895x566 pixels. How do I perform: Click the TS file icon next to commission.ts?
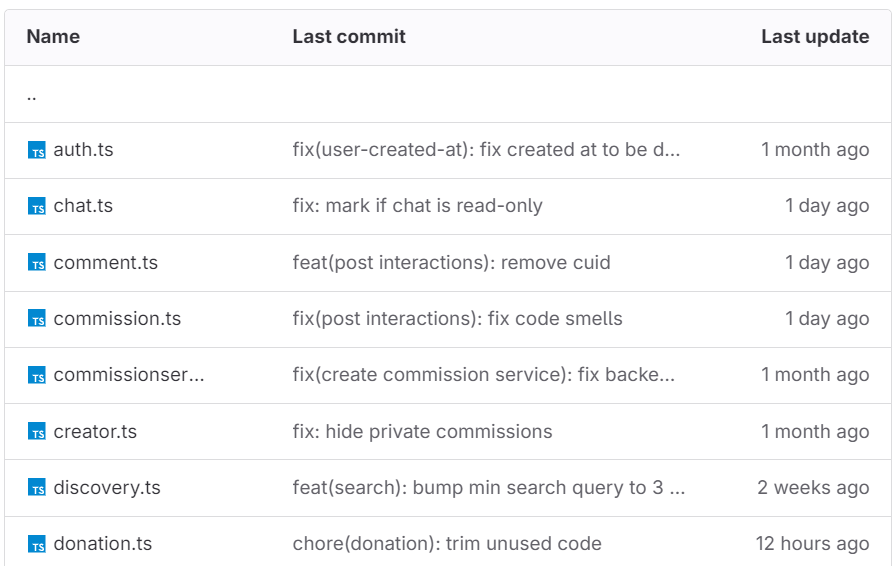37,320
